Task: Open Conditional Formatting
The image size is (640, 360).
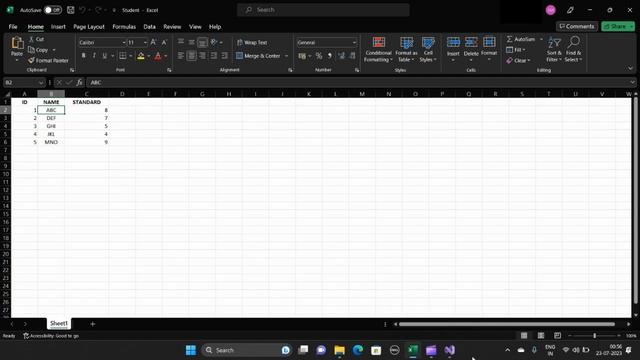Action: (x=378, y=49)
